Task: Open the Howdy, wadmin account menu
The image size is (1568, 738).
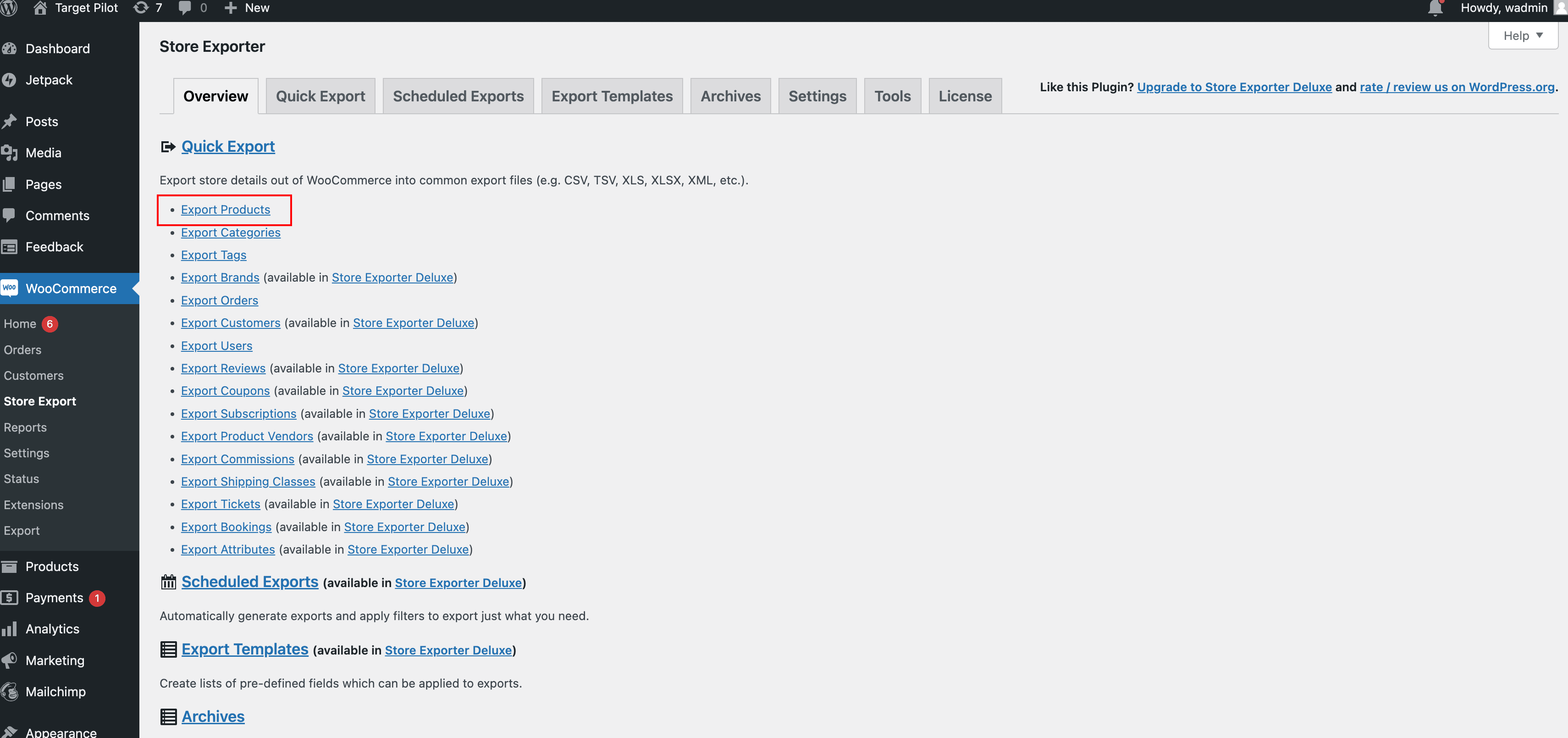Action: pyautogui.click(x=1505, y=8)
